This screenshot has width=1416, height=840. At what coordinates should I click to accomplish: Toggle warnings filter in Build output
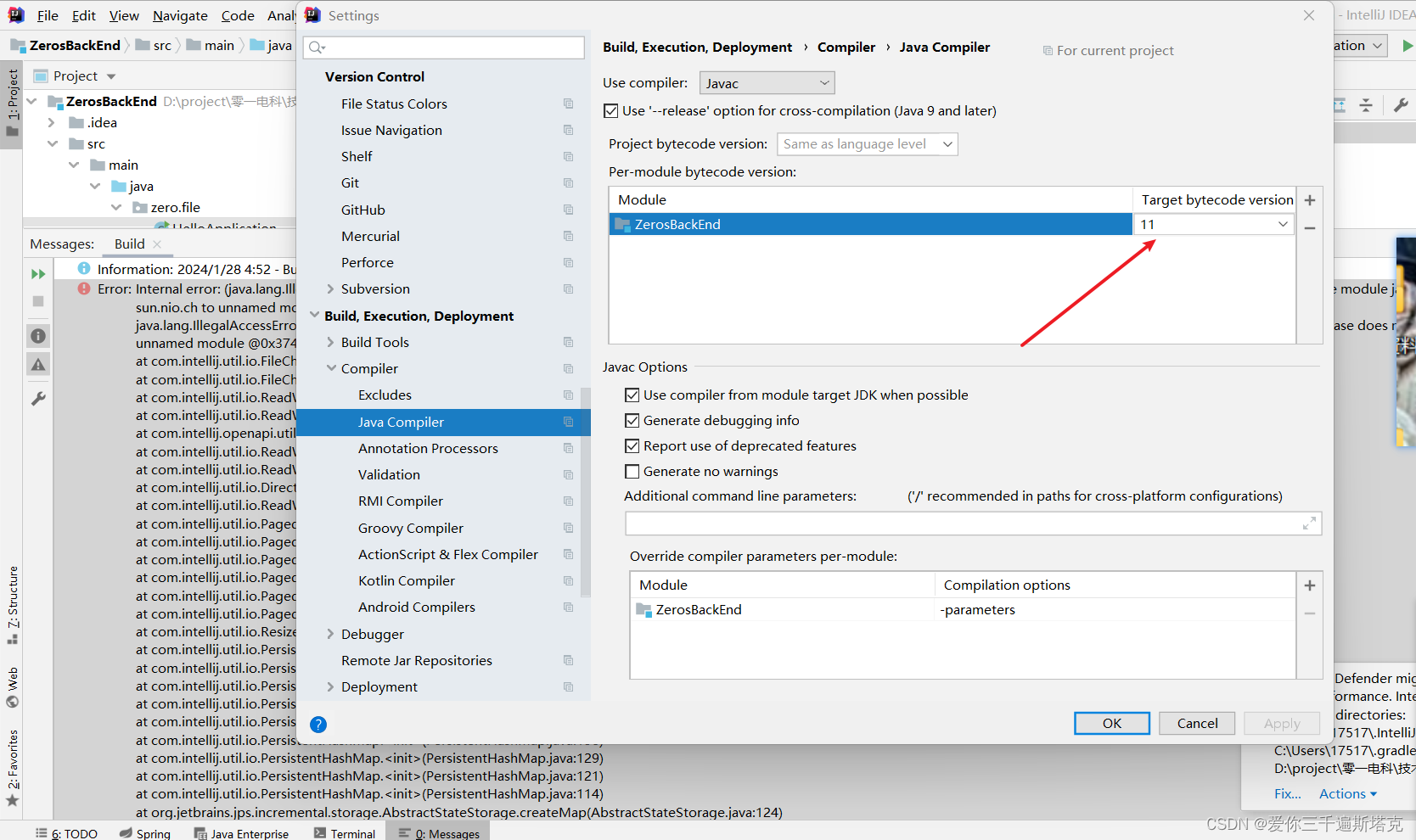coord(37,364)
